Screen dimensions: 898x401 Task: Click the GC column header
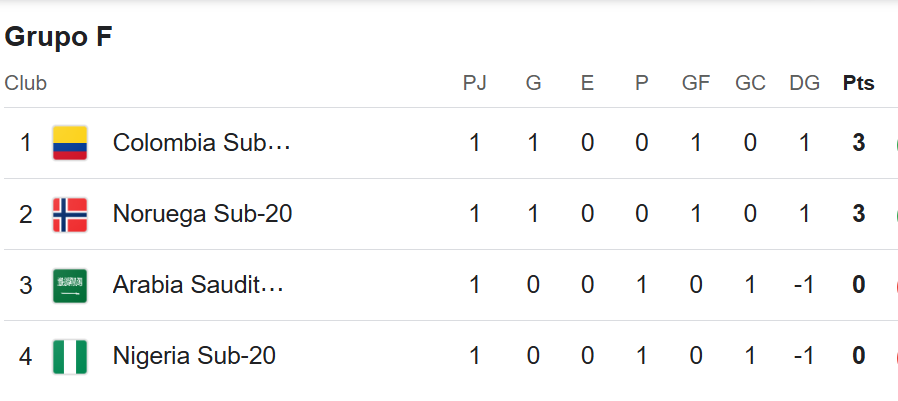point(750,84)
